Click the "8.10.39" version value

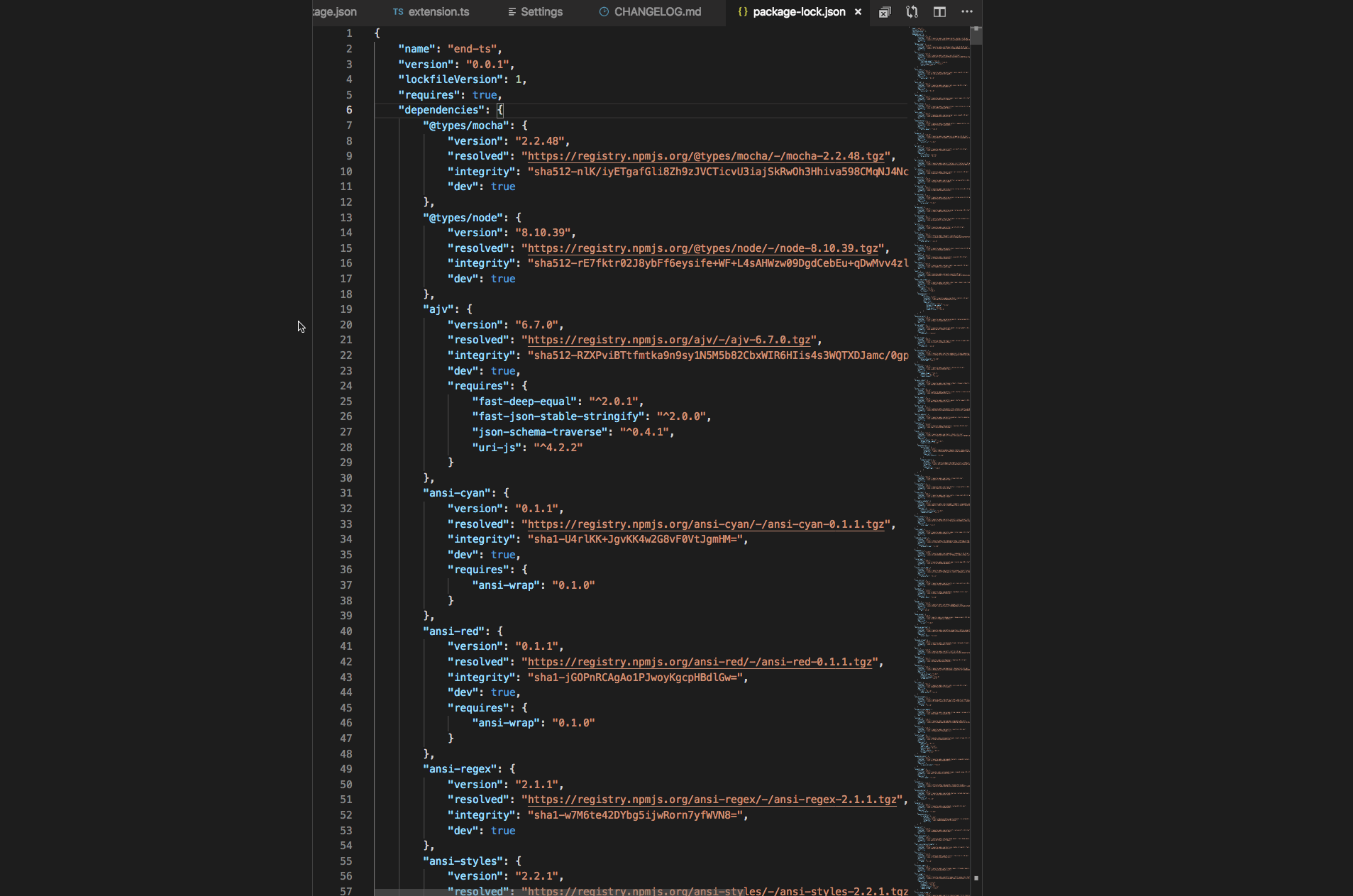coord(543,233)
